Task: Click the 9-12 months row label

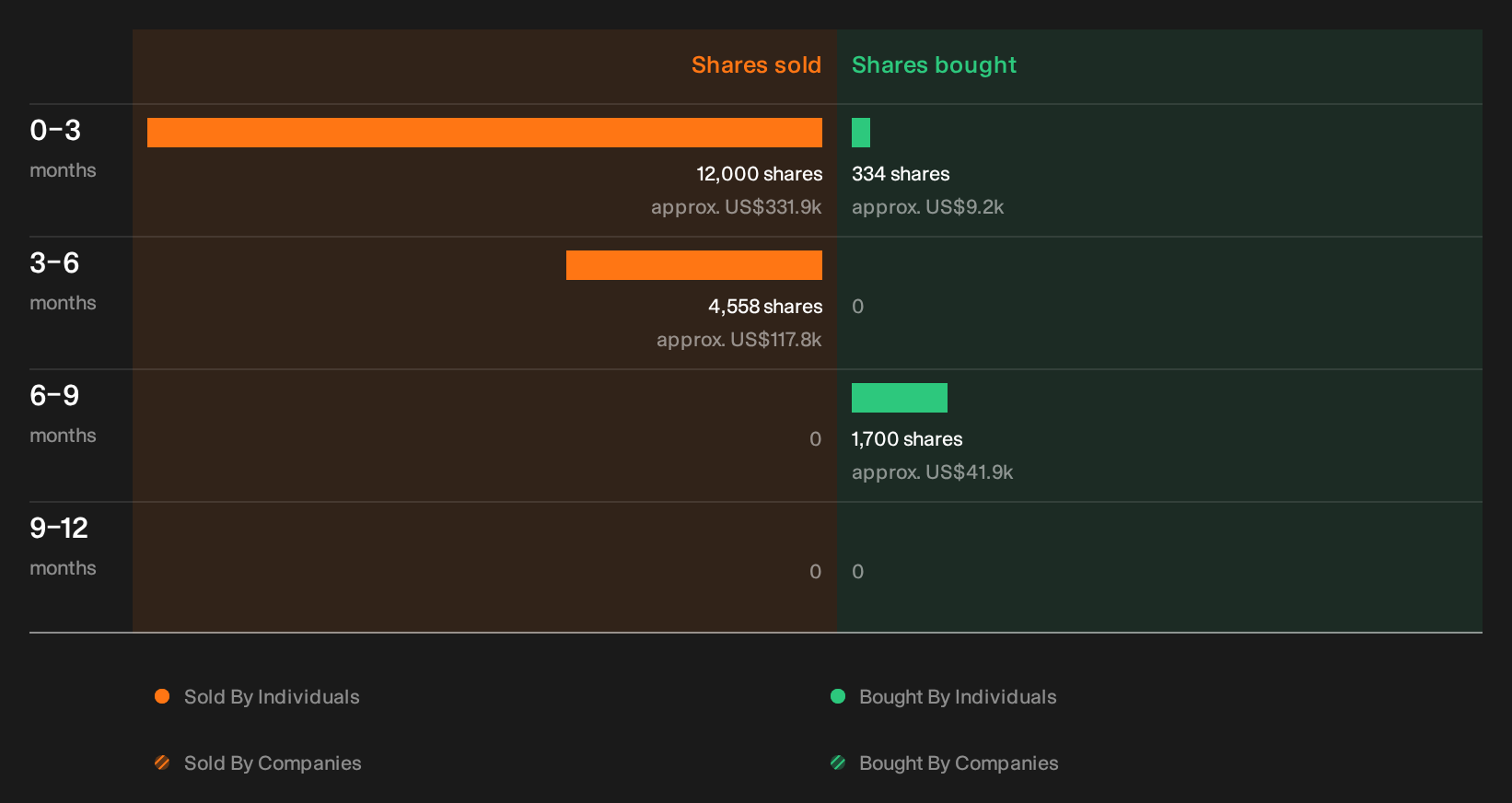Action: pyautogui.click(x=63, y=547)
